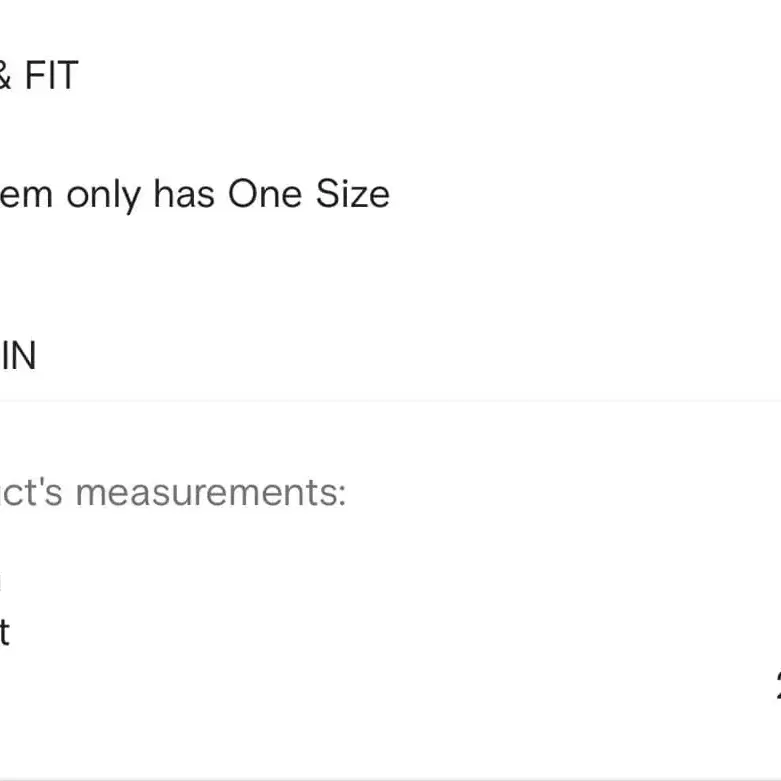The image size is (781, 781).
Task: Click the word 'FIT' in the heading
Action: coord(51,76)
